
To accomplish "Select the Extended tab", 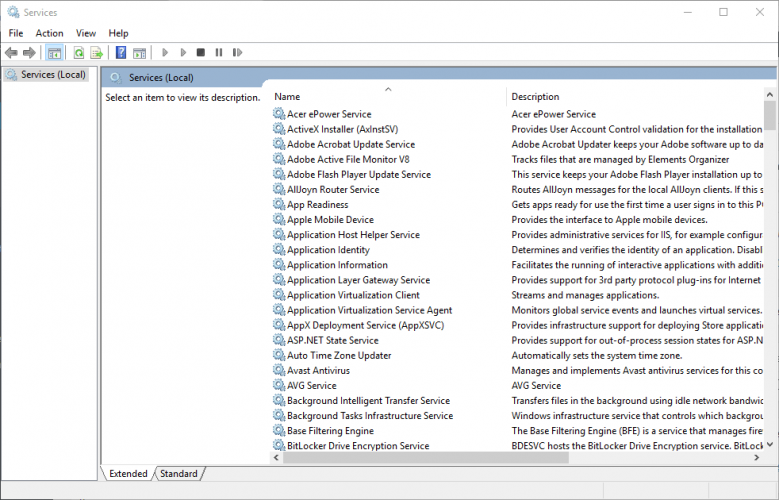I will [128, 474].
